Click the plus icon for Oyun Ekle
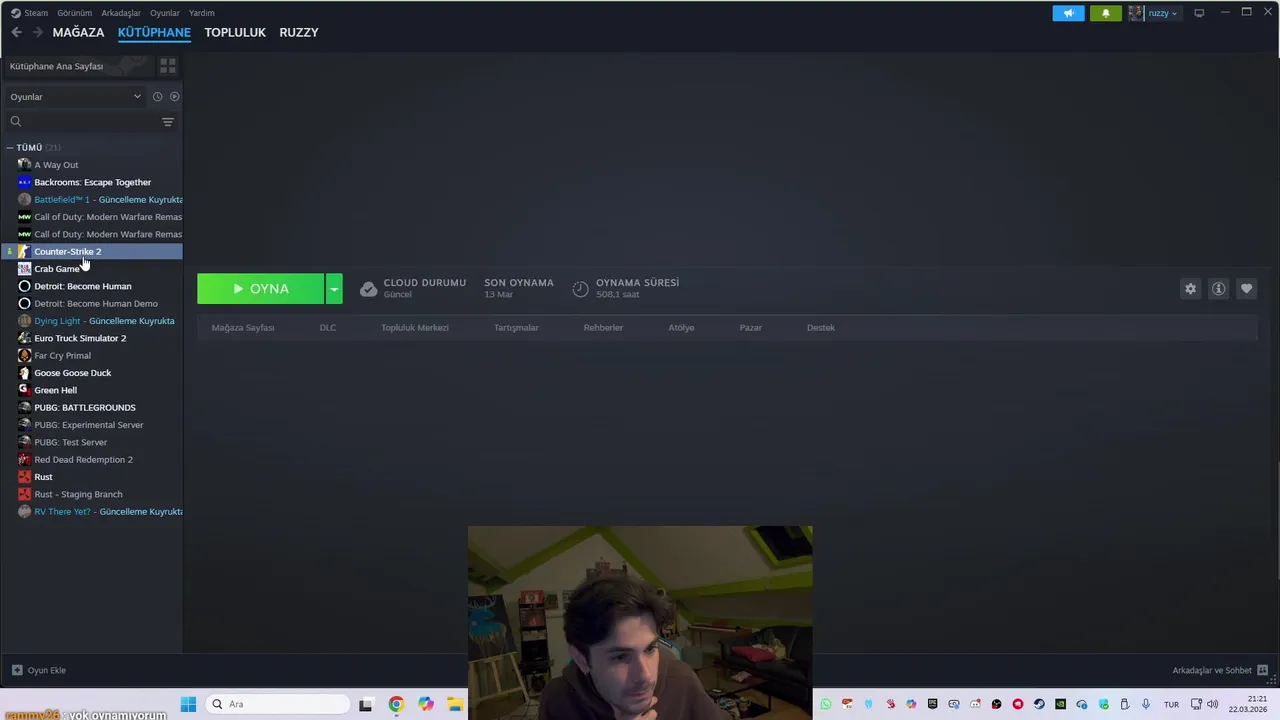This screenshot has height=720, width=1280. [17, 670]
